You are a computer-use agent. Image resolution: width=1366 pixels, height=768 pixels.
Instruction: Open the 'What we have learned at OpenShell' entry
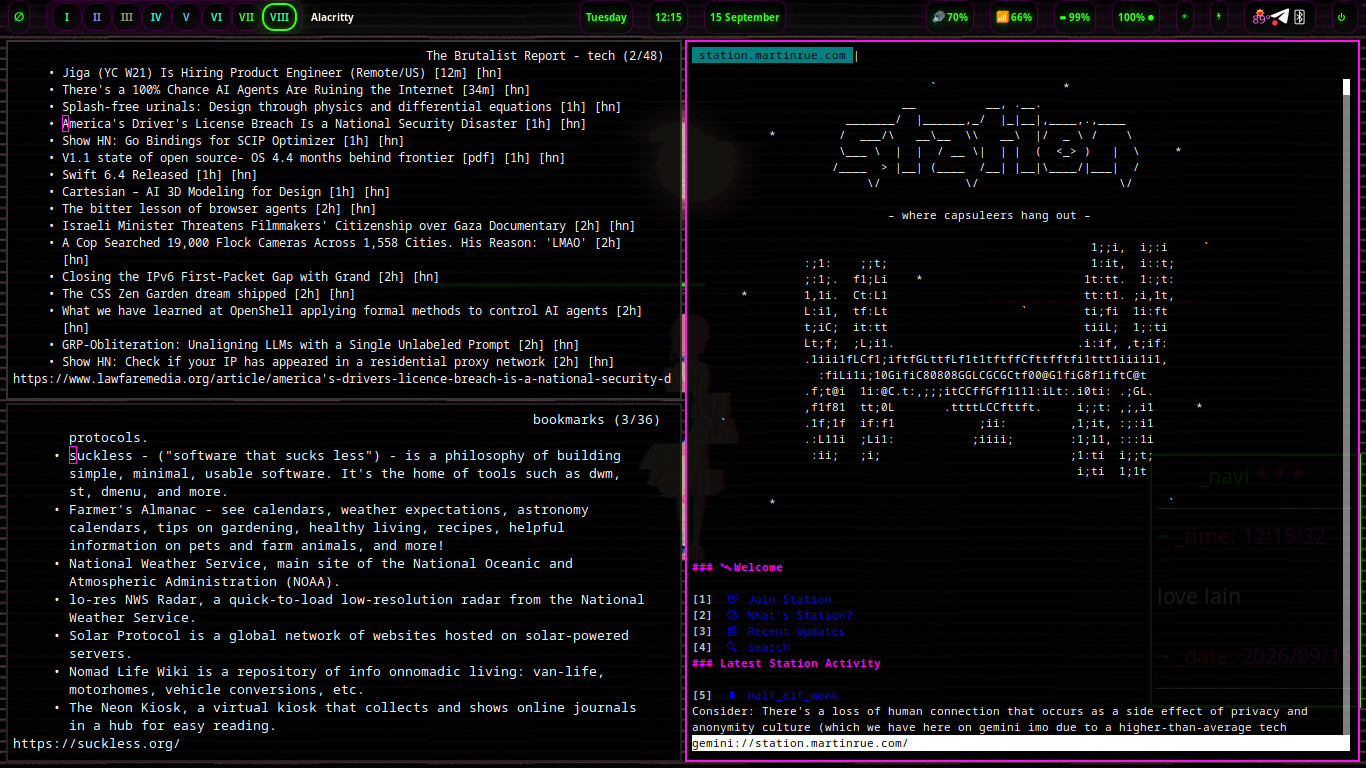pos(352,319)
